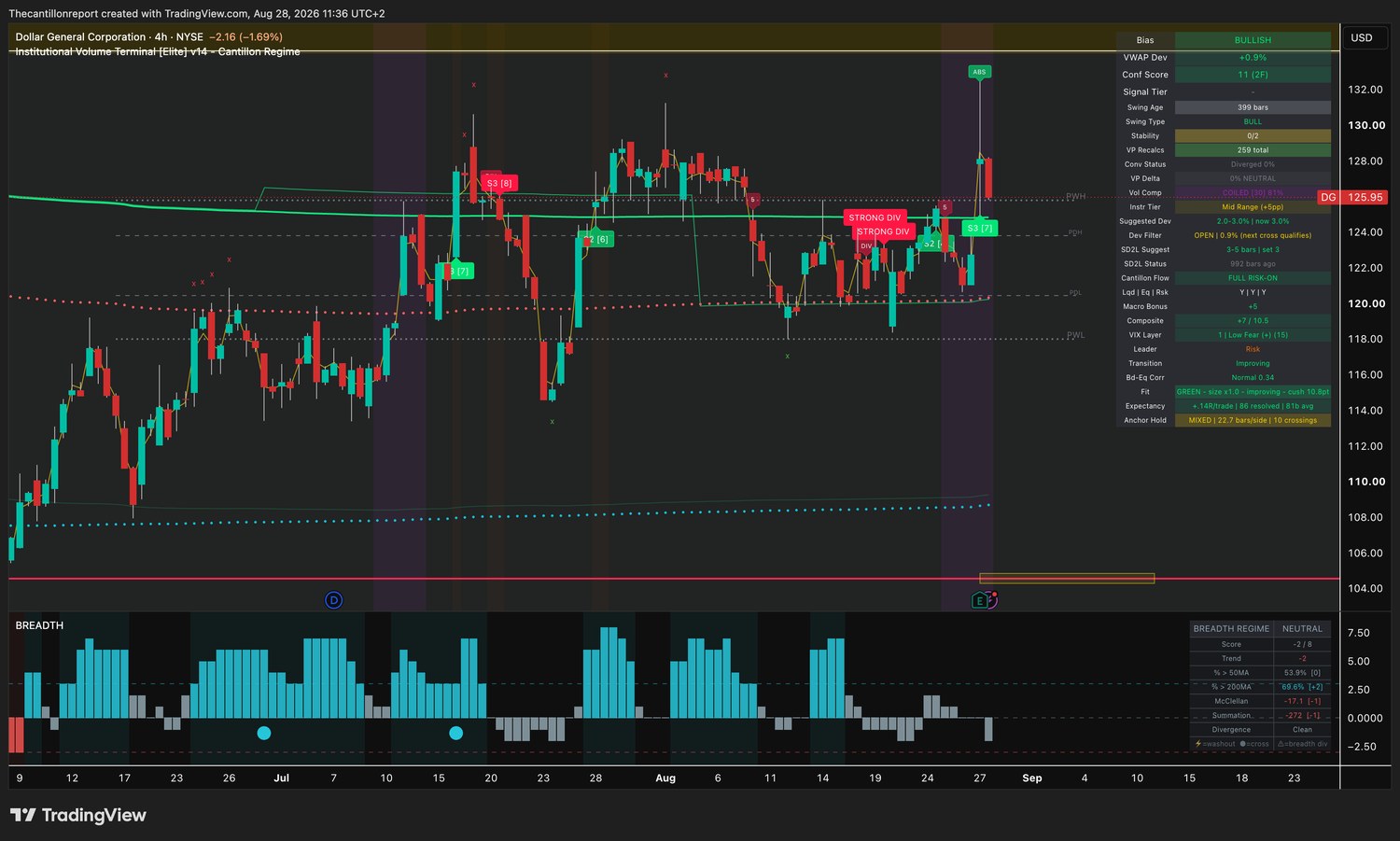Click the lower STRONG DIV label
This screenshot has height=841, width=1400.
coord(883,231)
